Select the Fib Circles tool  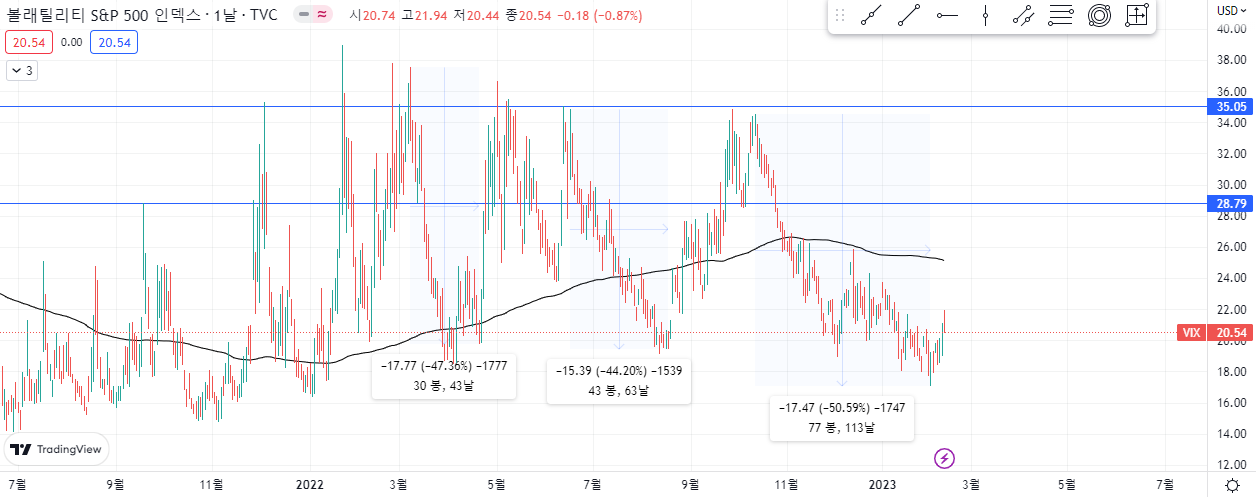coord(1099,15)
